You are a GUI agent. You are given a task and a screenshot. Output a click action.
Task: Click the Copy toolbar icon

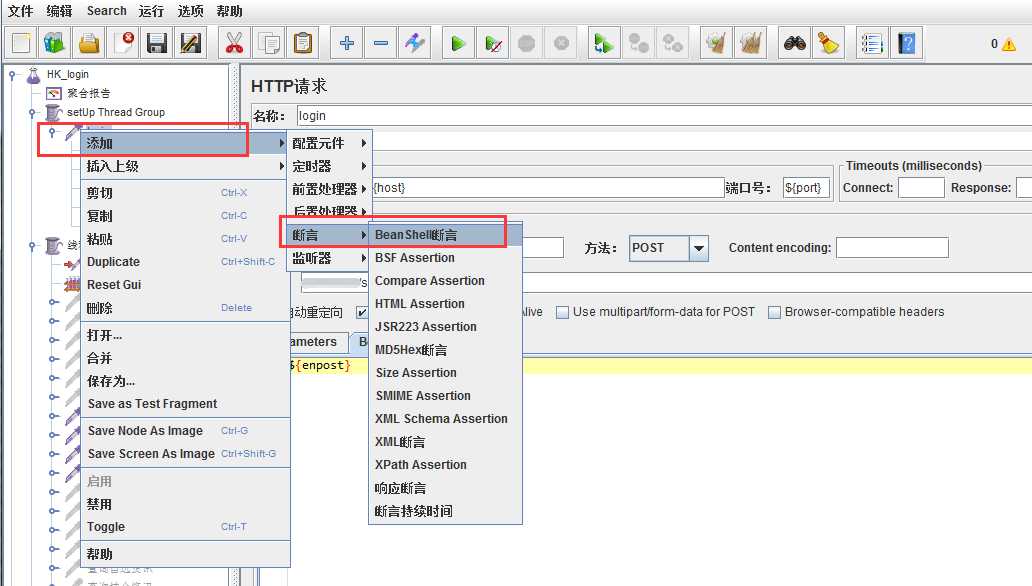pyautogui.click(x=269, y=43)
